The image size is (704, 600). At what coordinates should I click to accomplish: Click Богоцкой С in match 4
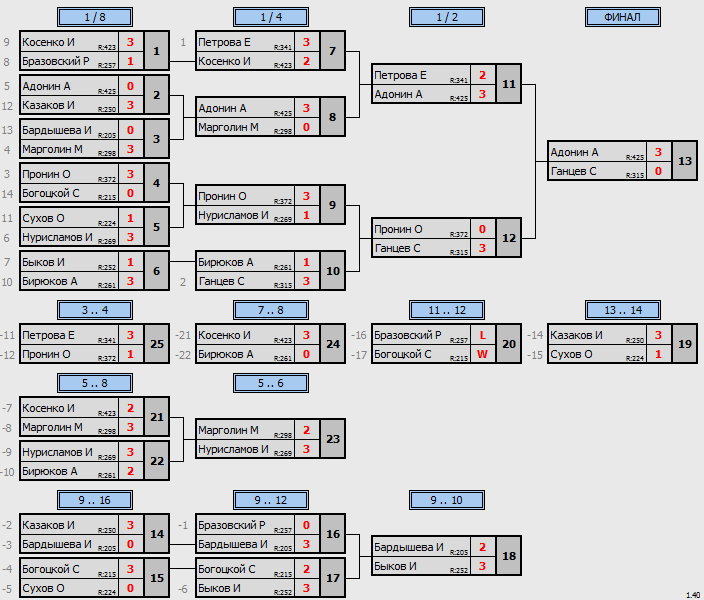(x=51, y=193)
